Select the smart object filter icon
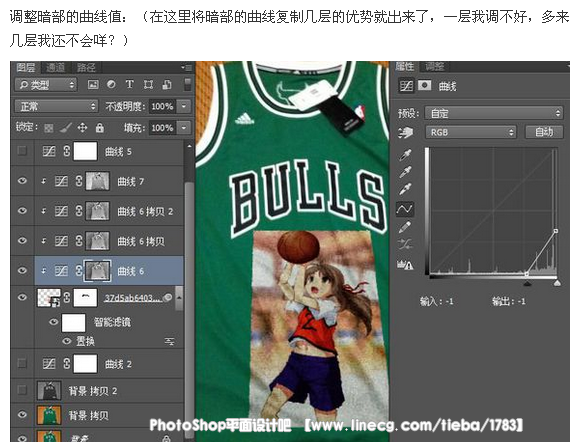The height and width of the screenshot is (442, 573). [167, 85]
